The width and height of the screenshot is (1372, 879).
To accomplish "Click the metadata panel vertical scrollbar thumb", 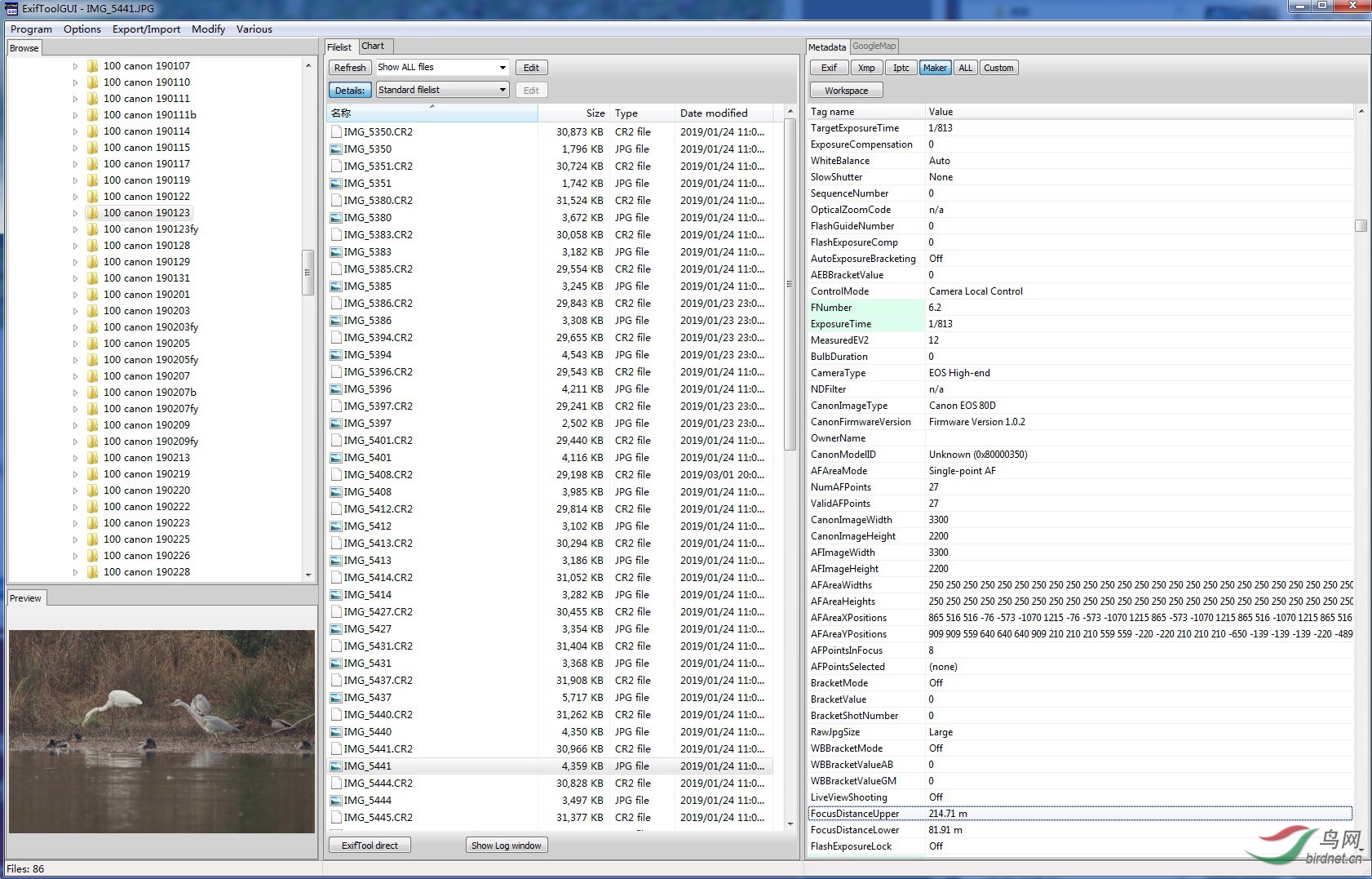I will 1361,226.
